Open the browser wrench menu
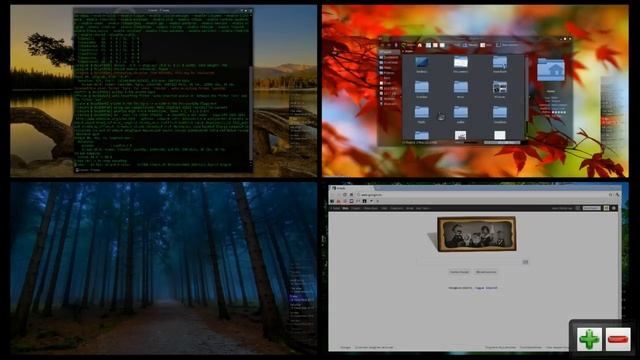This screenshot has width=640, height=360. pyautogui.click(x=618, y=195)
